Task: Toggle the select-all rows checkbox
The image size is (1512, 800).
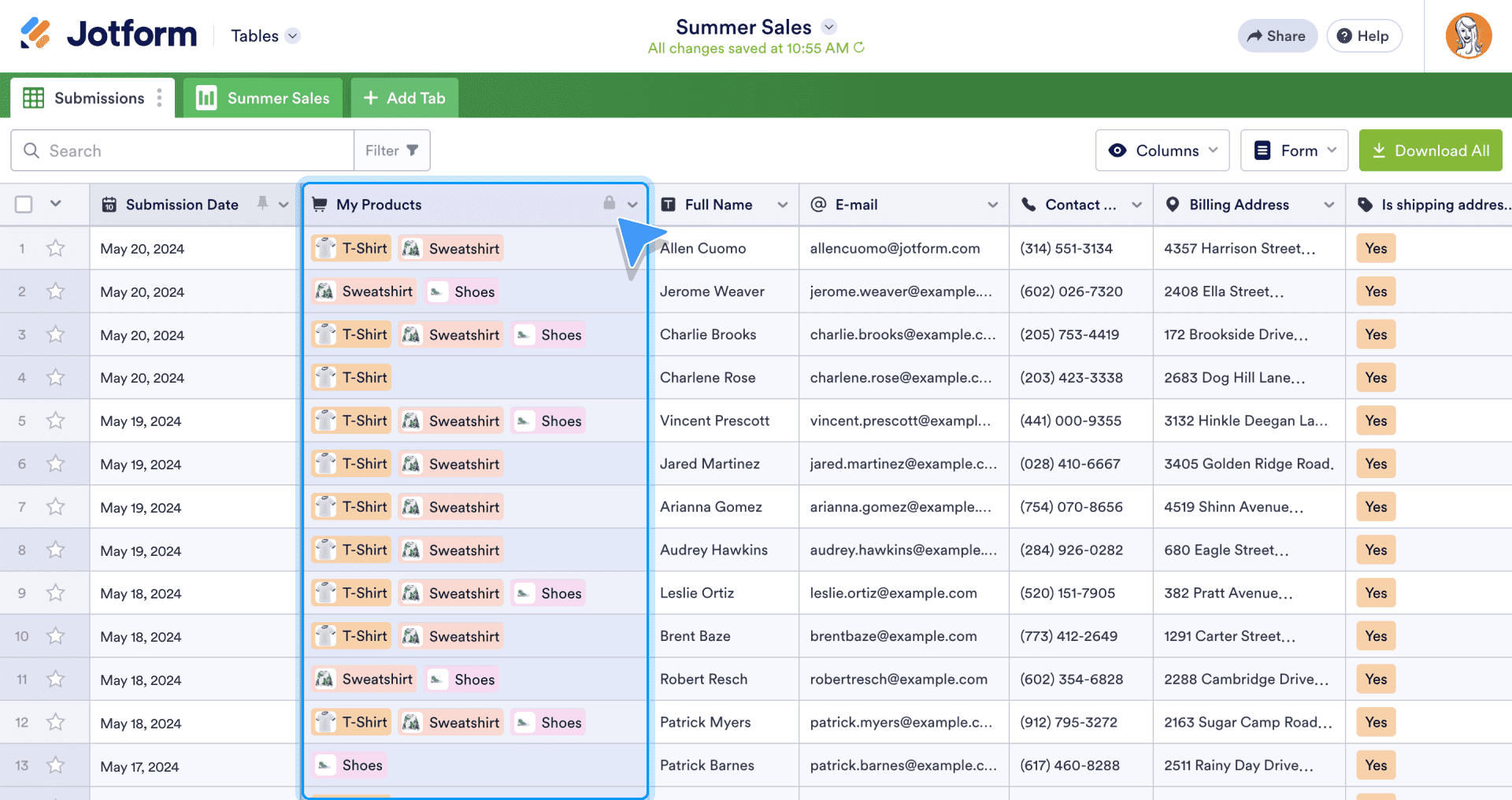Action: click(24, 205)
